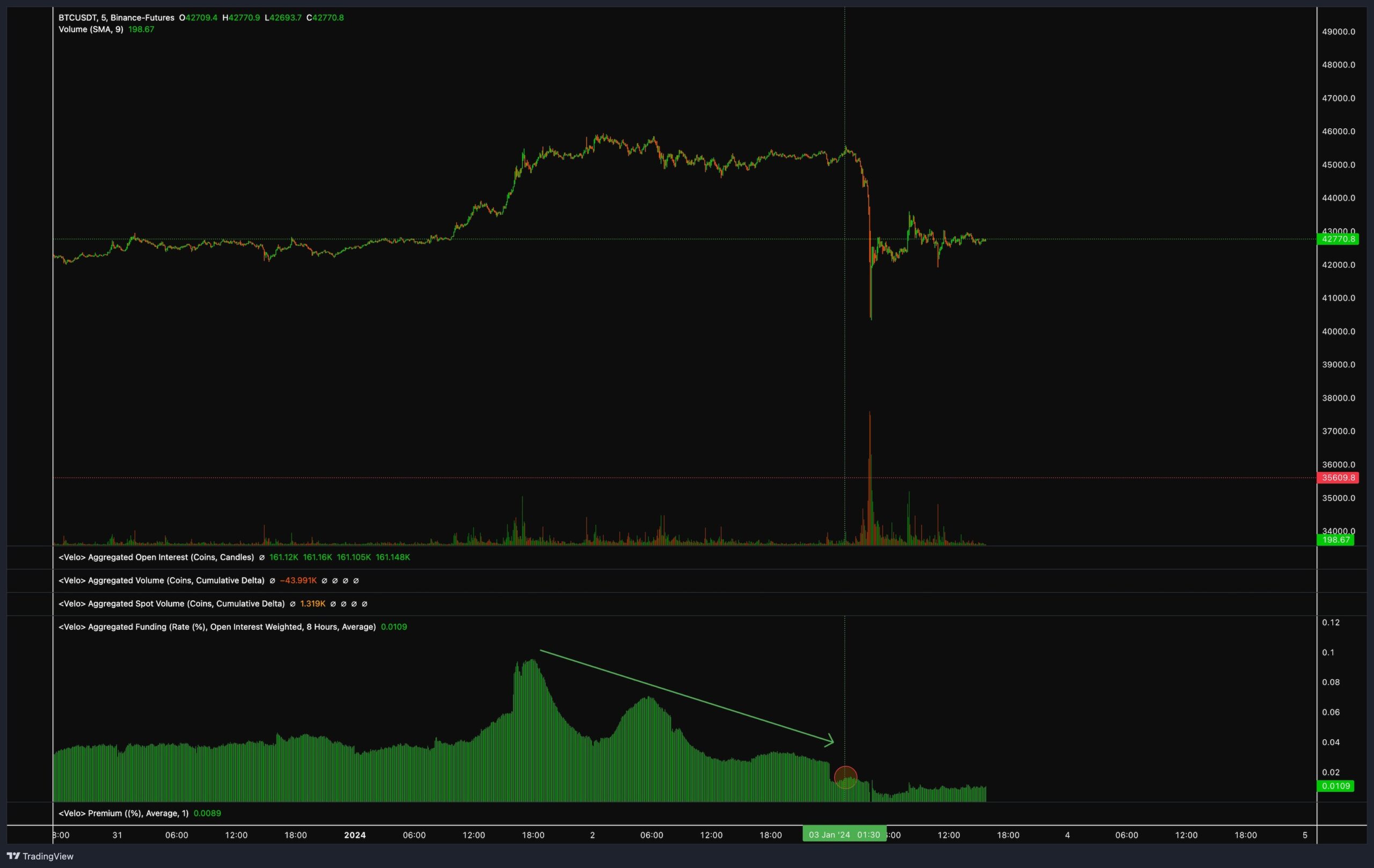This screenshot has height=868, width=1374.
Task: Select the Aggregated Funding indicator legend
Action: tap(217, 626)
